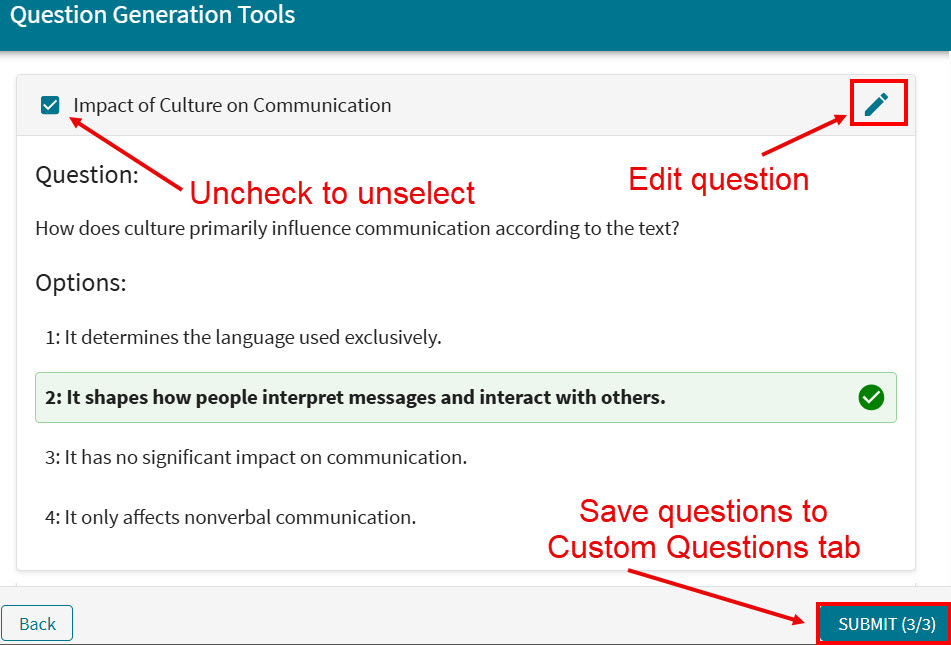Click the 'Question Generation Tools' header title

click(153, 15)
